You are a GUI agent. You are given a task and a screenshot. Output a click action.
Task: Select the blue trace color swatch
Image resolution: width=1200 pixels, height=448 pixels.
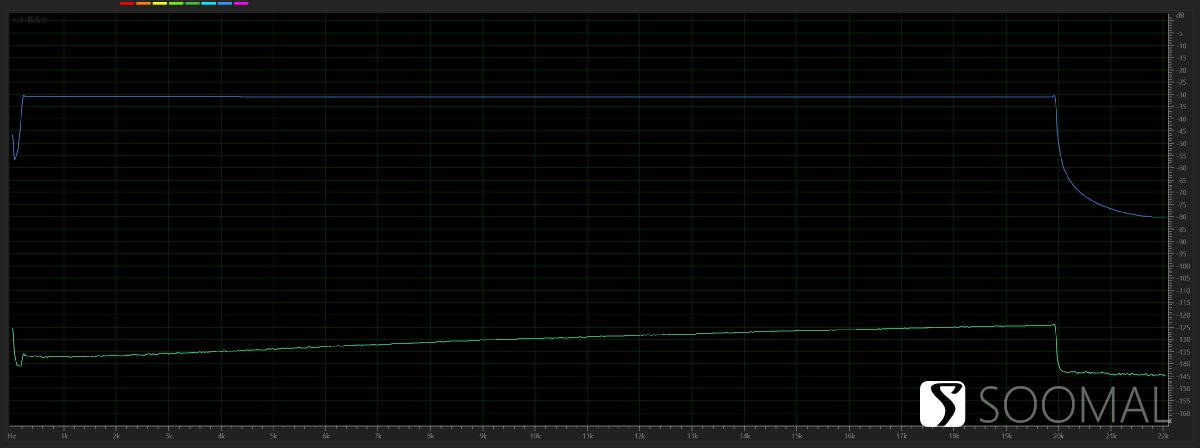(224, 4)
